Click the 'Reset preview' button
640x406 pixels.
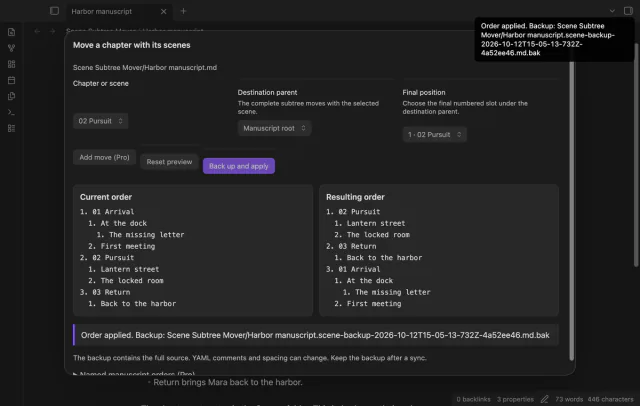coord(169,162)
